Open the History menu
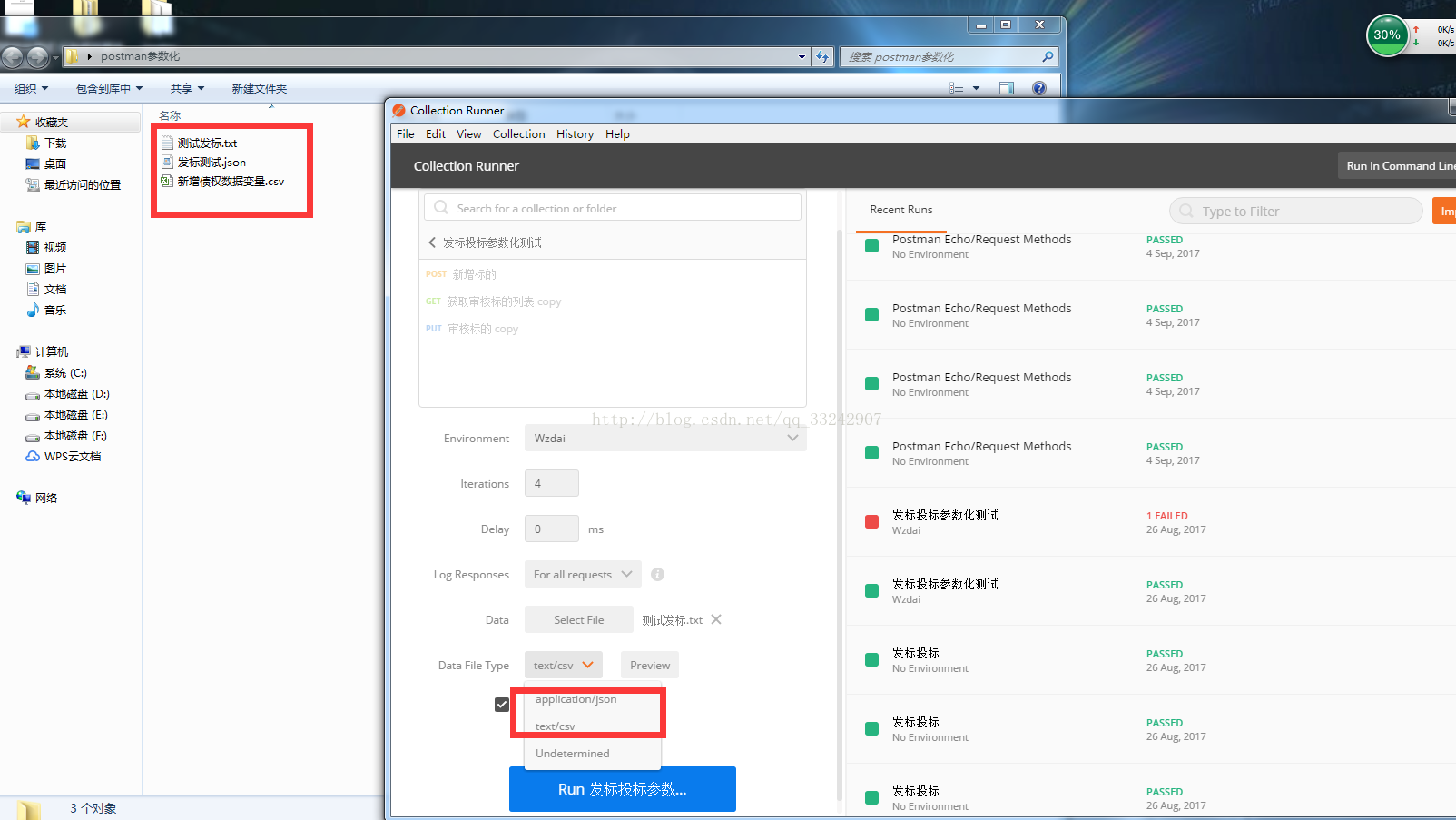The height and width of the screenshot is (820, 1456). point(575,133)
